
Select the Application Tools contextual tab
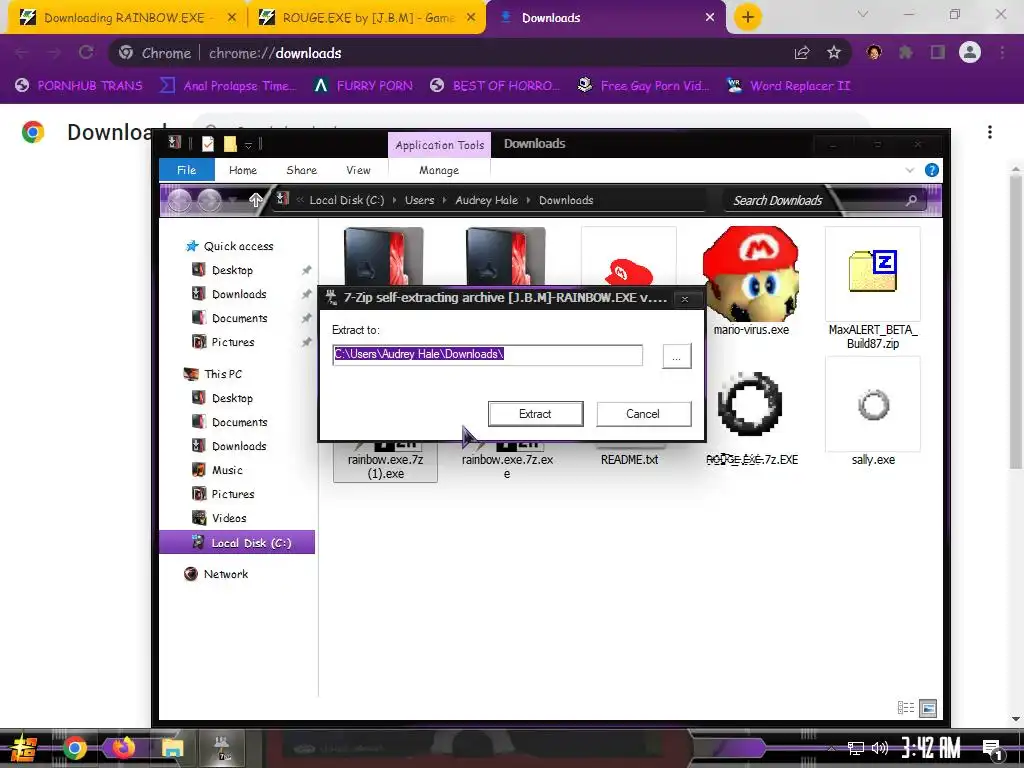(x=440, y=145)
